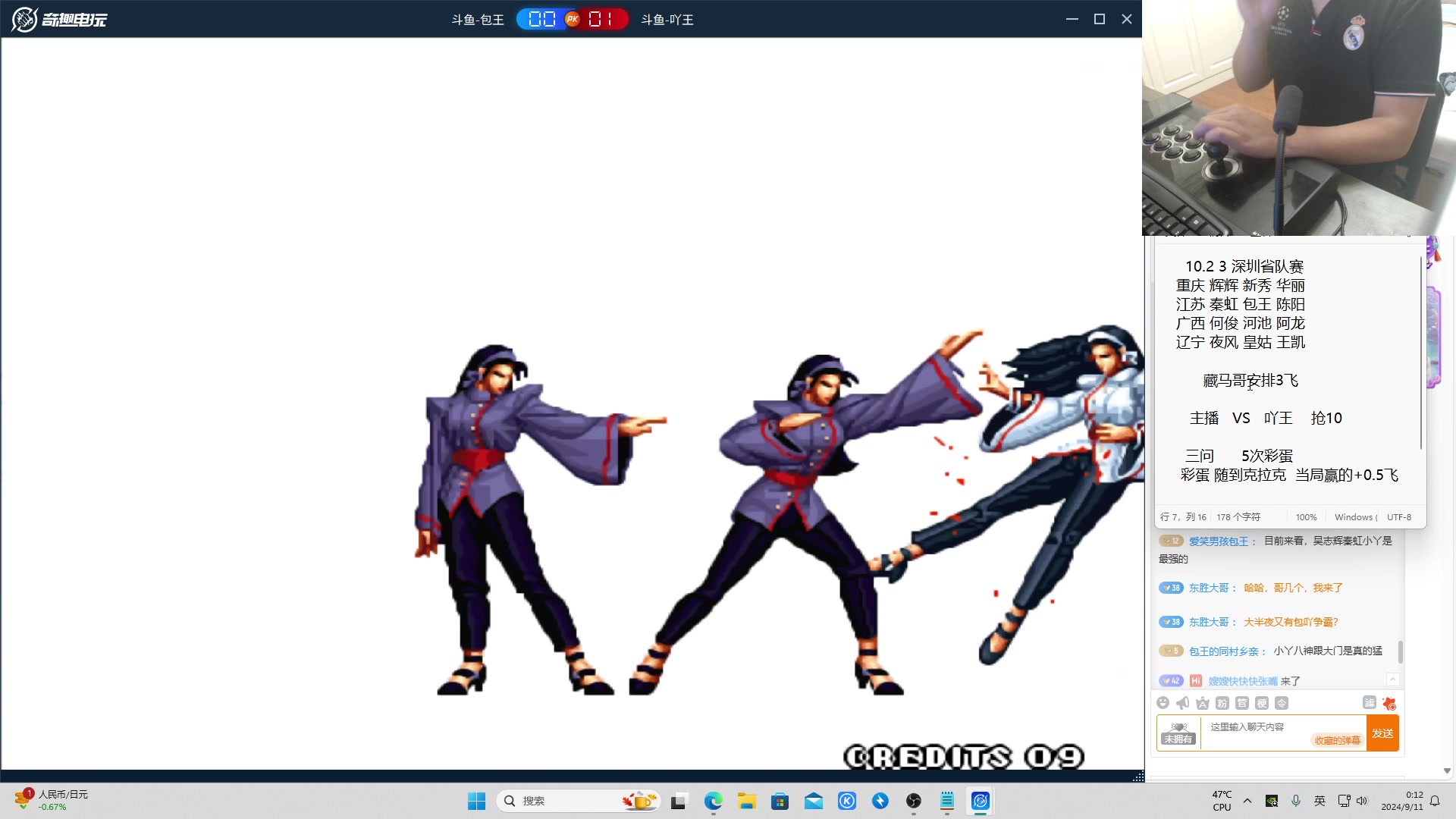Click the microphone tray icon
Viewport: 1456px width, 819px height.
1296,801
